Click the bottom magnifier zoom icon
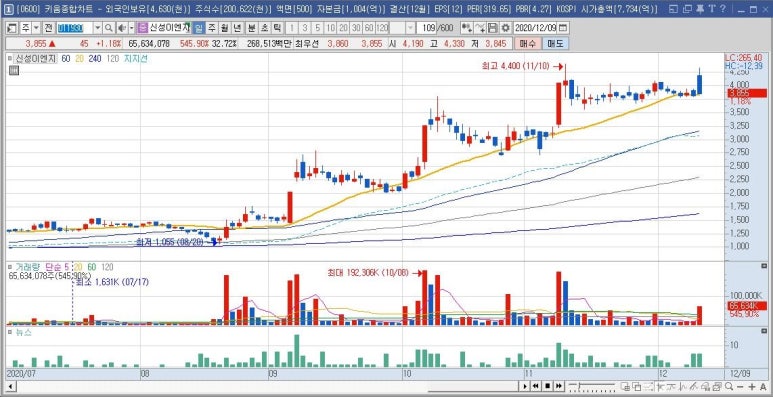The height and width of the screenshot is (397, 773). coord(729,386)
